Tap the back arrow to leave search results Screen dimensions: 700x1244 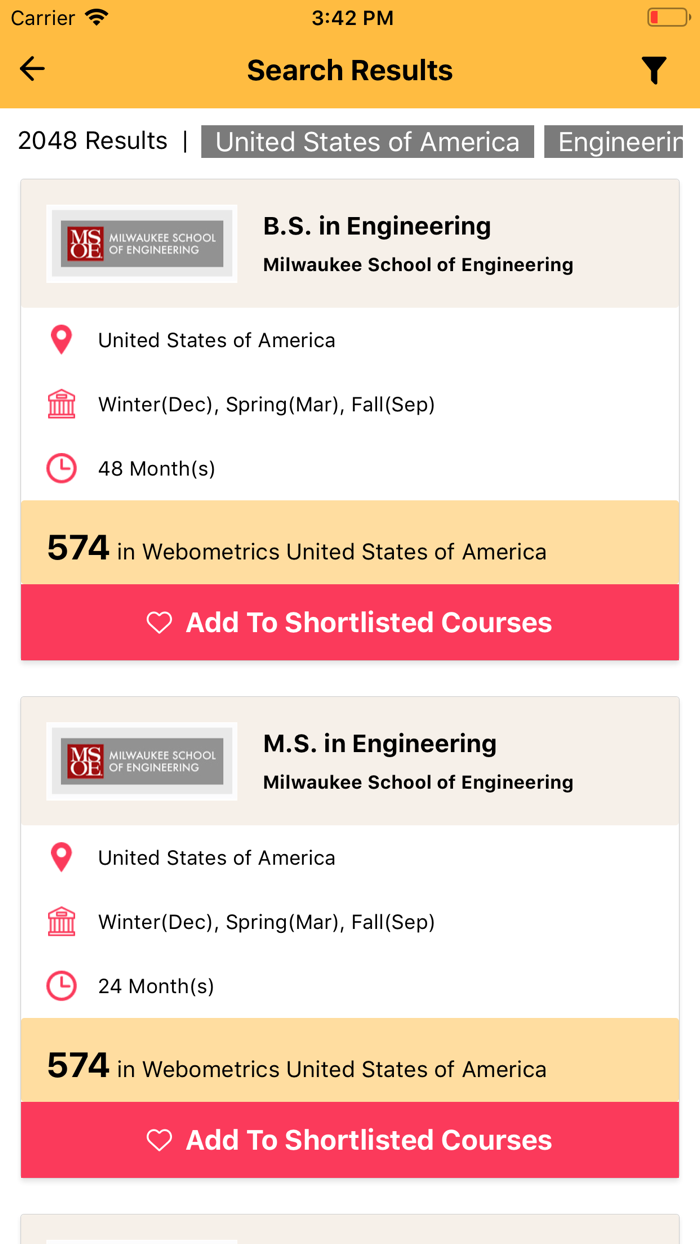(x=32, y=69)
